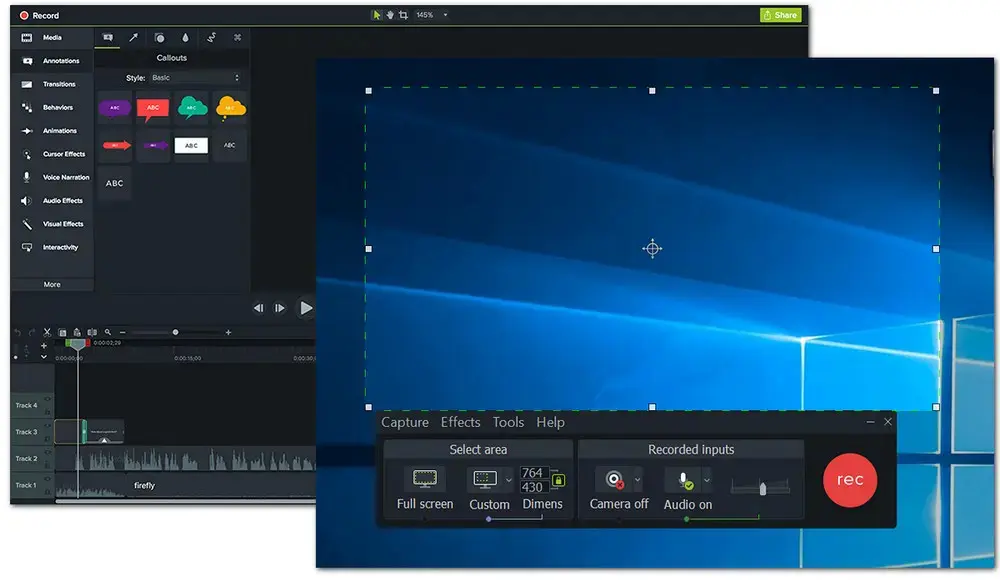Click the audio input level slider

coord(761,487)
